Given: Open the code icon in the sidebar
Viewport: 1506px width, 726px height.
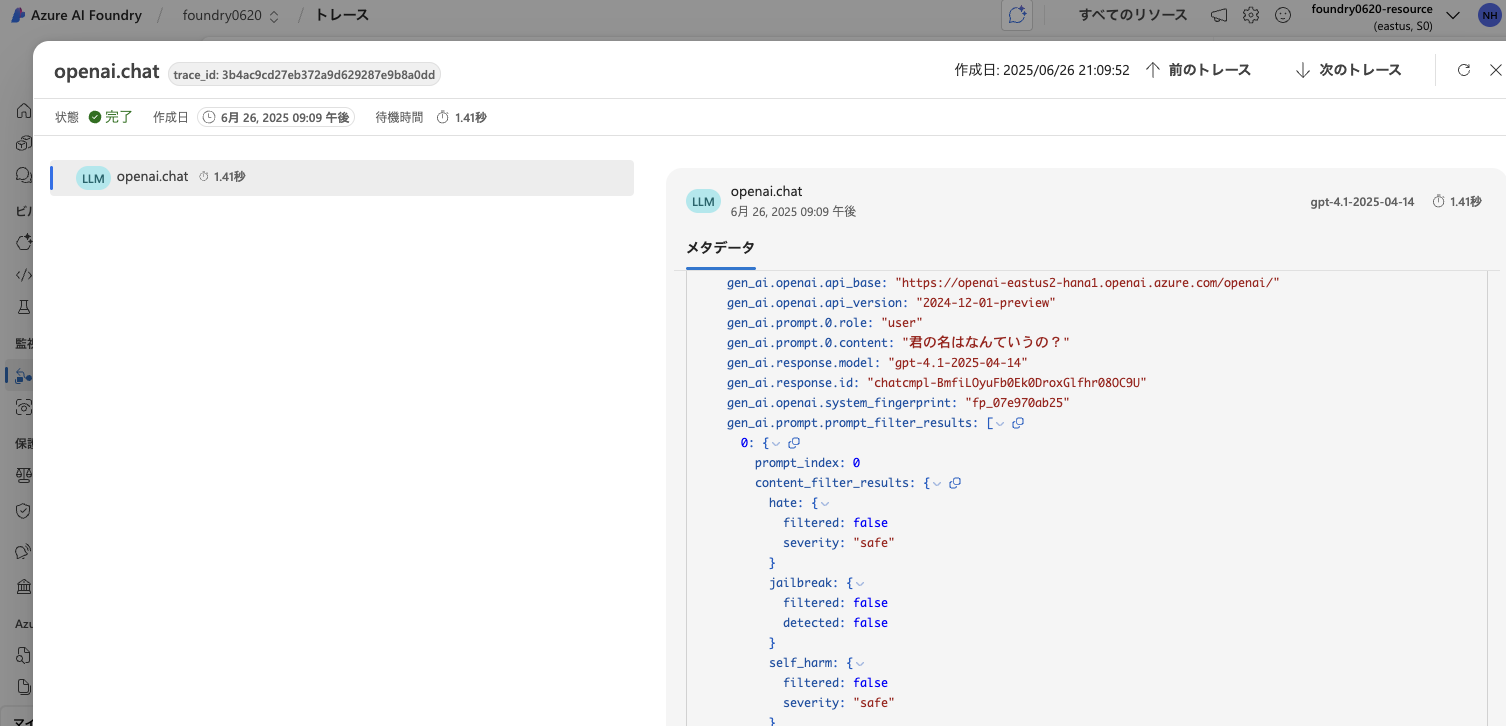Looking at the screenshot, I should click(x=24, y=275).
